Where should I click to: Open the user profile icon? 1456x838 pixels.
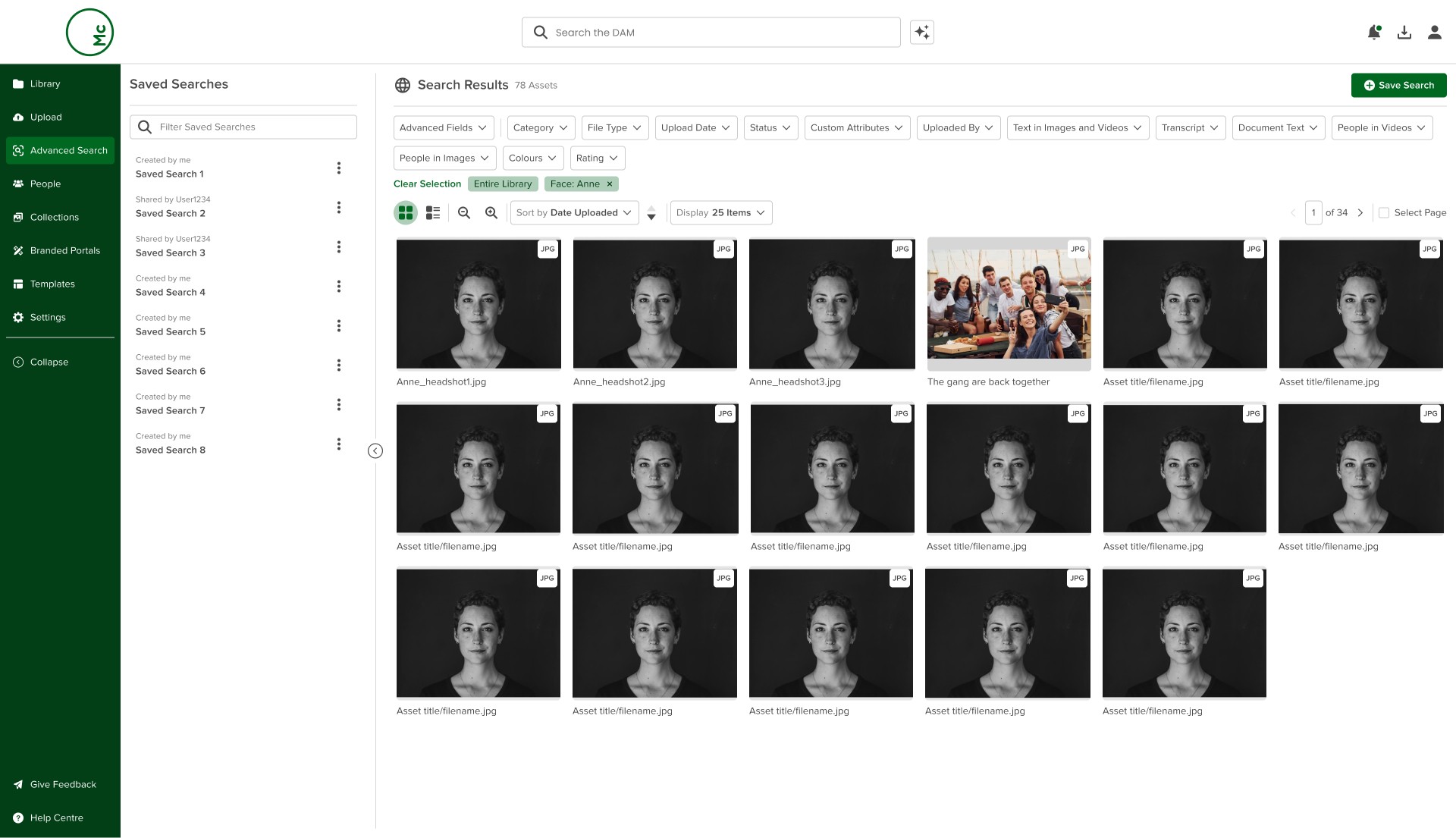(1434, 32)
